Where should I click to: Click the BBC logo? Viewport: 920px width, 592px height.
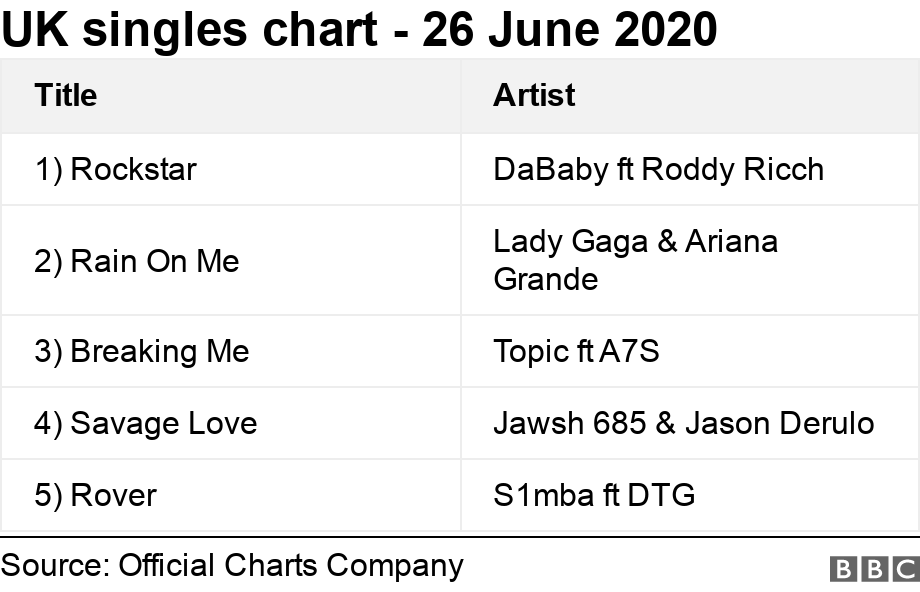coord(874,569)
